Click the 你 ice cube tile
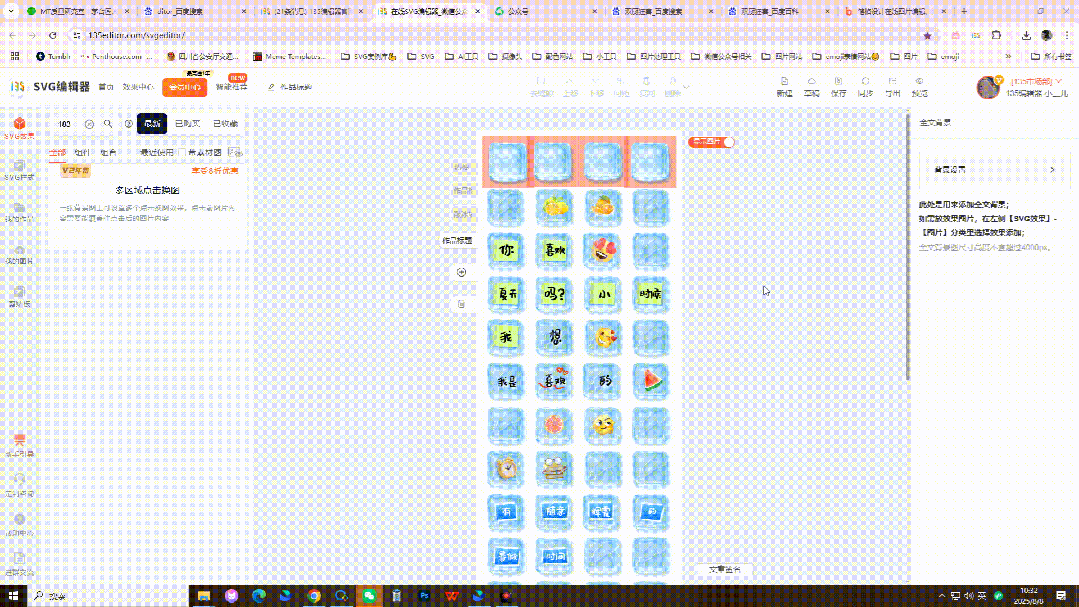The image size is (1079, 607). point(506,251)
